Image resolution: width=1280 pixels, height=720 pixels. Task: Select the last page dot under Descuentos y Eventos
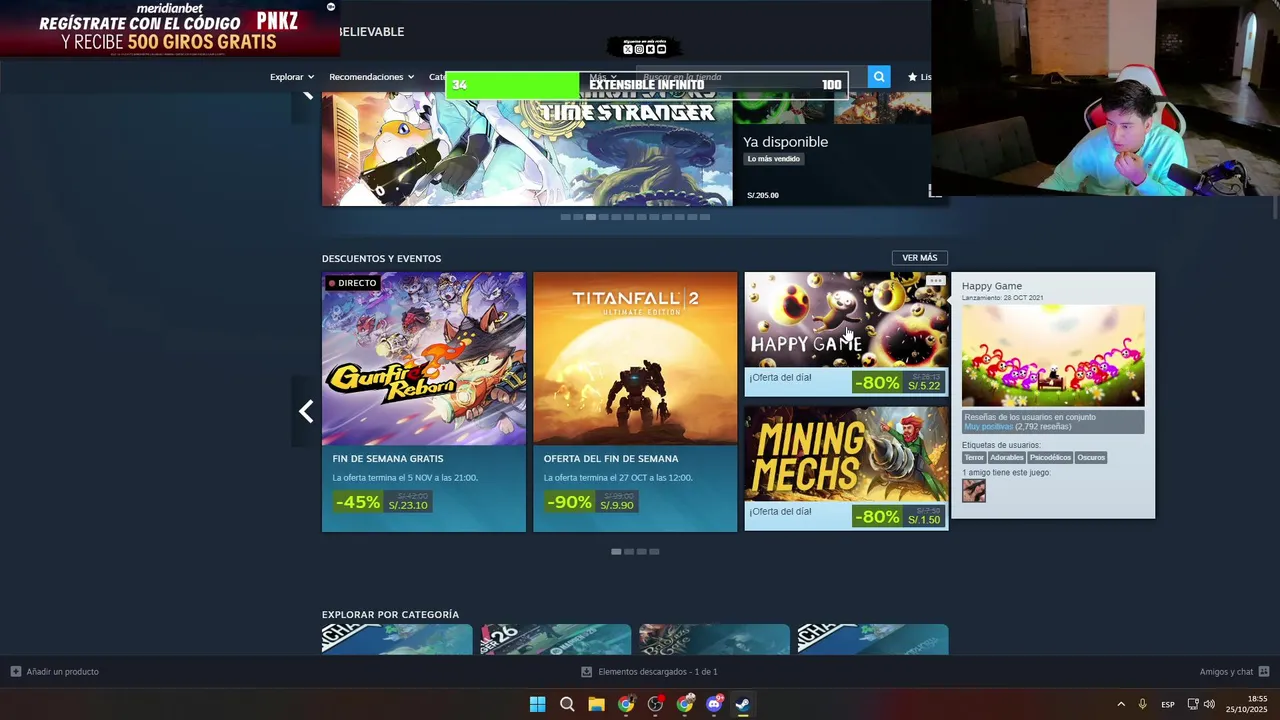point(654,552)
